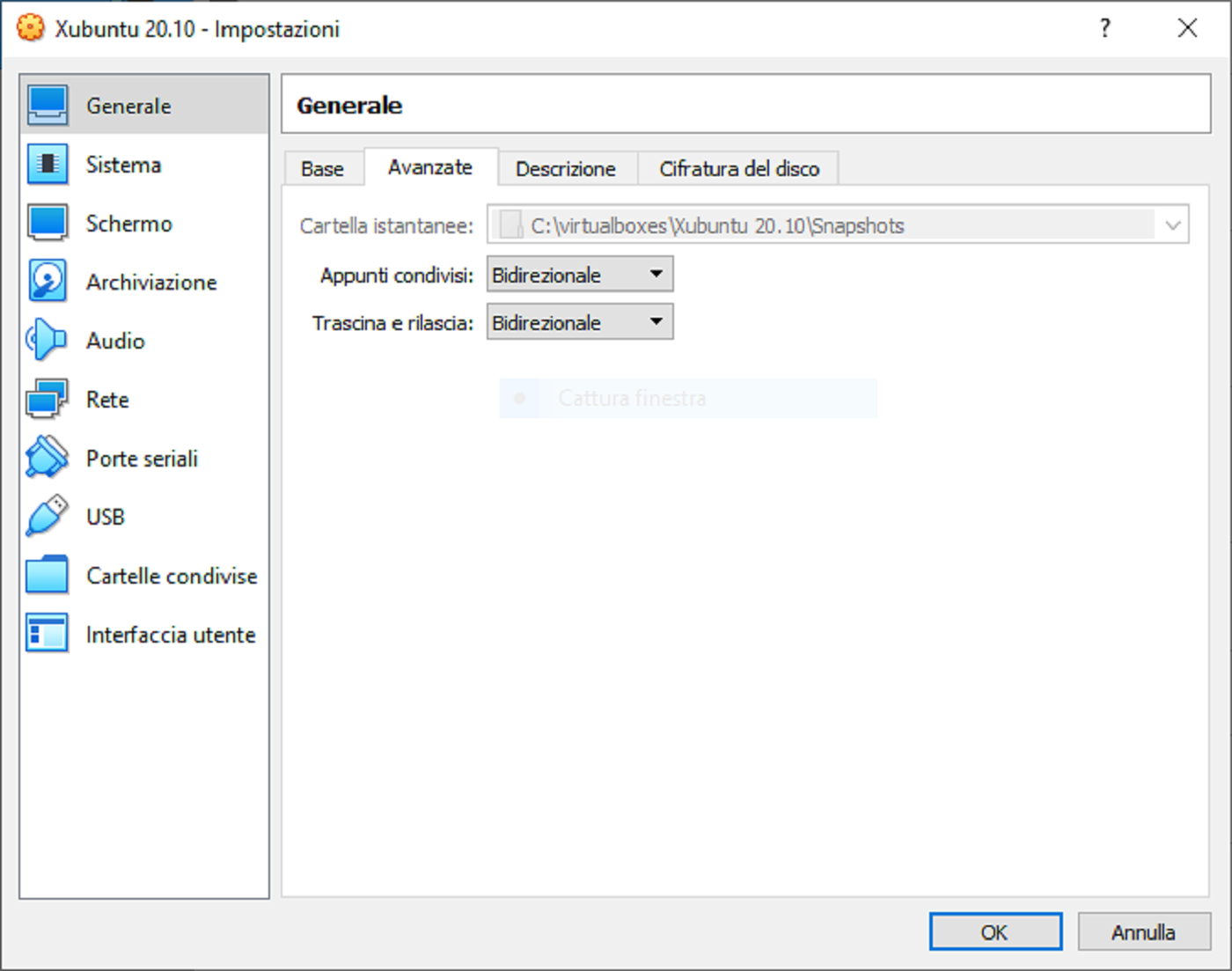Image resolution: width=1232 pixels, height=971 pixels.
Task: Switch to the Descrizione tab
Action: pos(566,167)
